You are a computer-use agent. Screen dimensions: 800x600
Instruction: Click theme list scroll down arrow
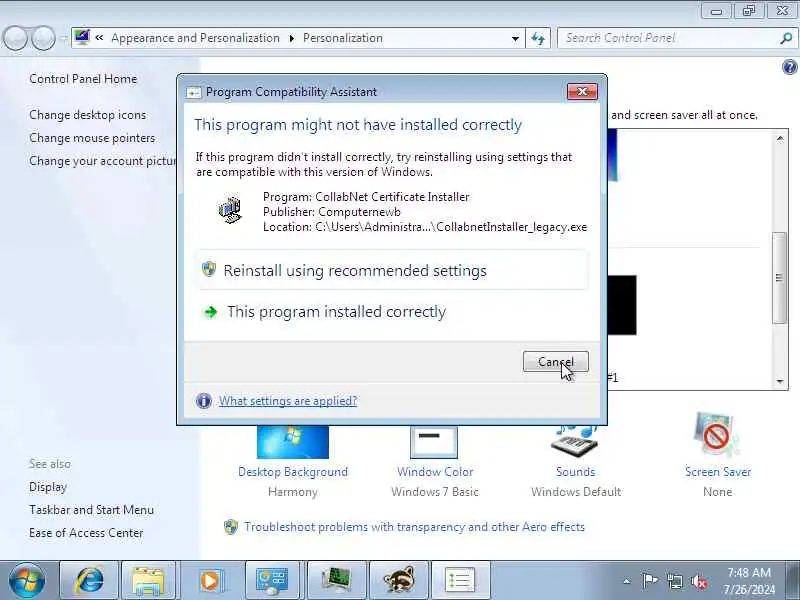pyautogui.click(x=780, y=381)
